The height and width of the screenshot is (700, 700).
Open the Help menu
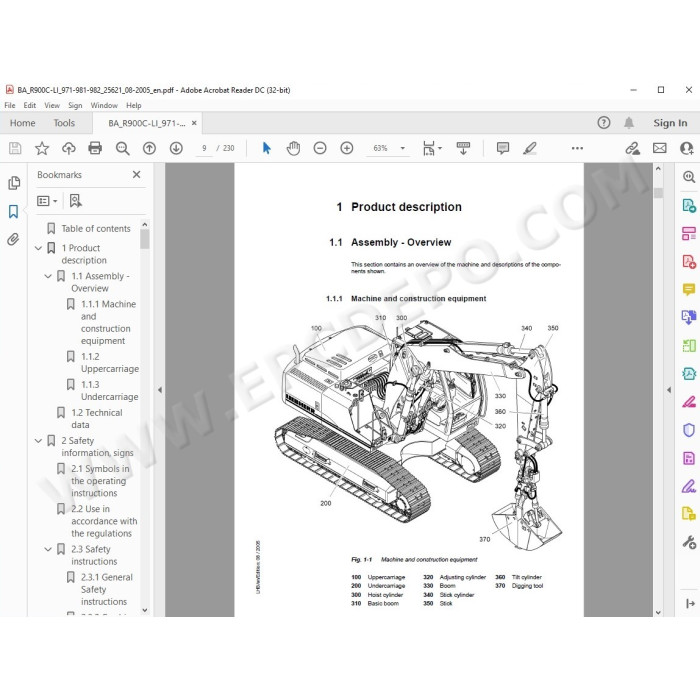coord(133,105)
